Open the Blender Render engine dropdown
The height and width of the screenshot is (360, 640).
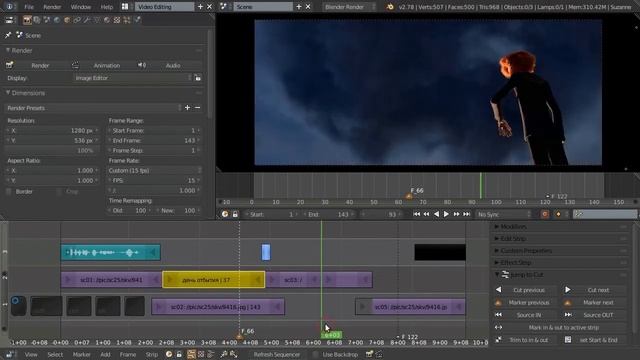point(349,7)
